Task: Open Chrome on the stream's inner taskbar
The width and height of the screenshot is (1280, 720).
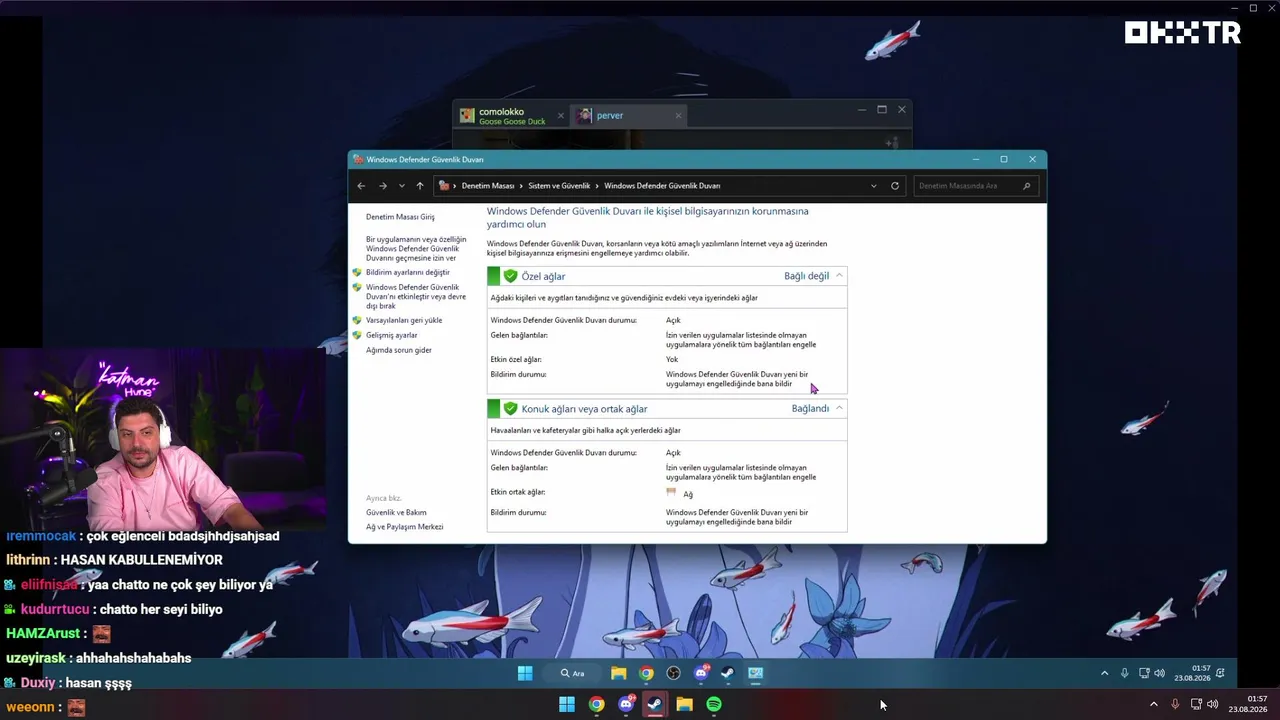Action: click(647, 673)
